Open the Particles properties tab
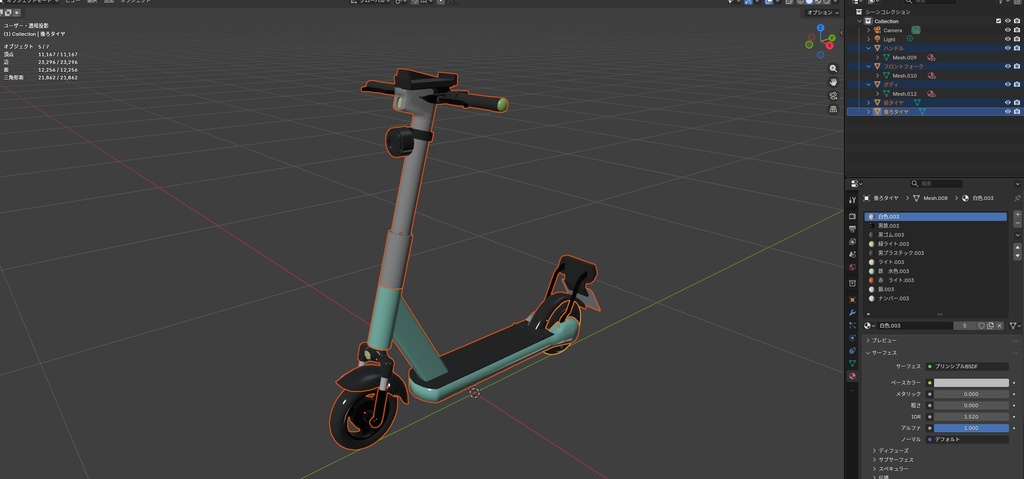 click(852, 325)
